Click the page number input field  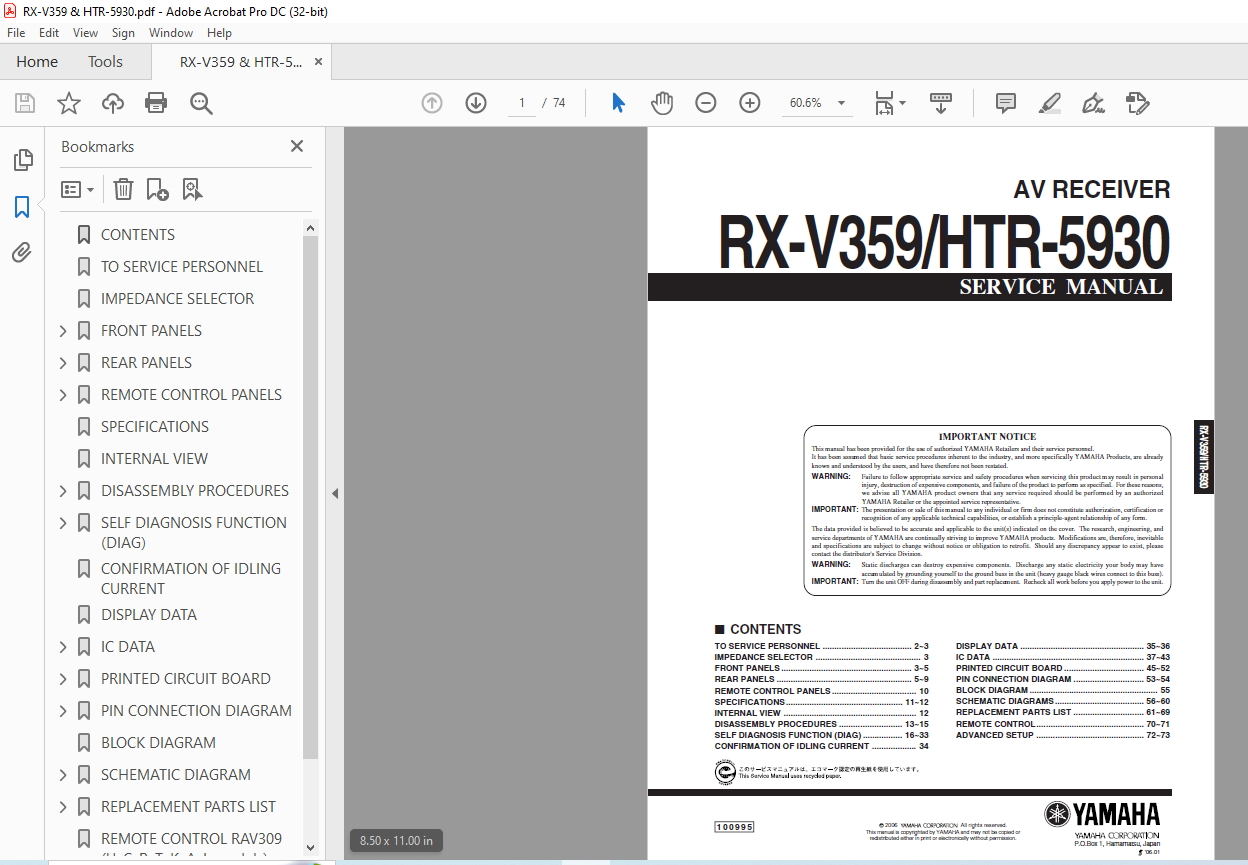coord(522,103)
